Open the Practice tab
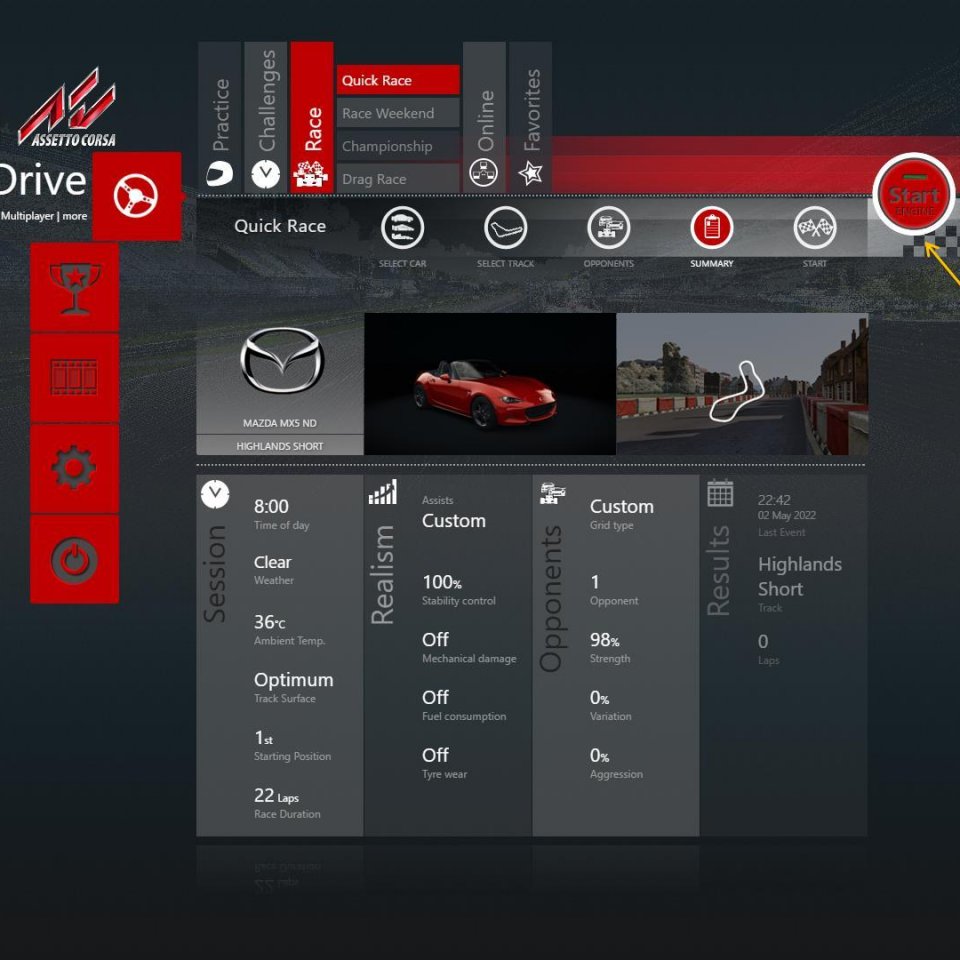 (x=220, y=117)
